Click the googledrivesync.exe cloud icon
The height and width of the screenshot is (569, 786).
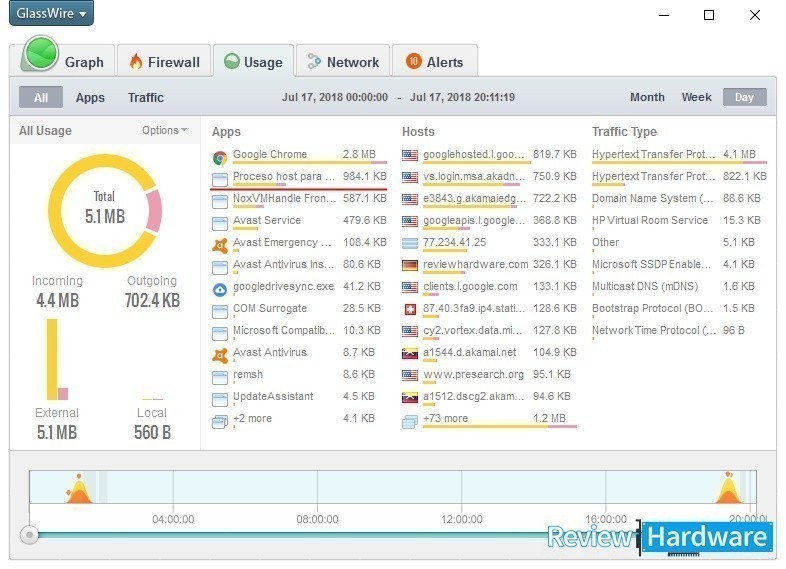(x=220, y=290)
